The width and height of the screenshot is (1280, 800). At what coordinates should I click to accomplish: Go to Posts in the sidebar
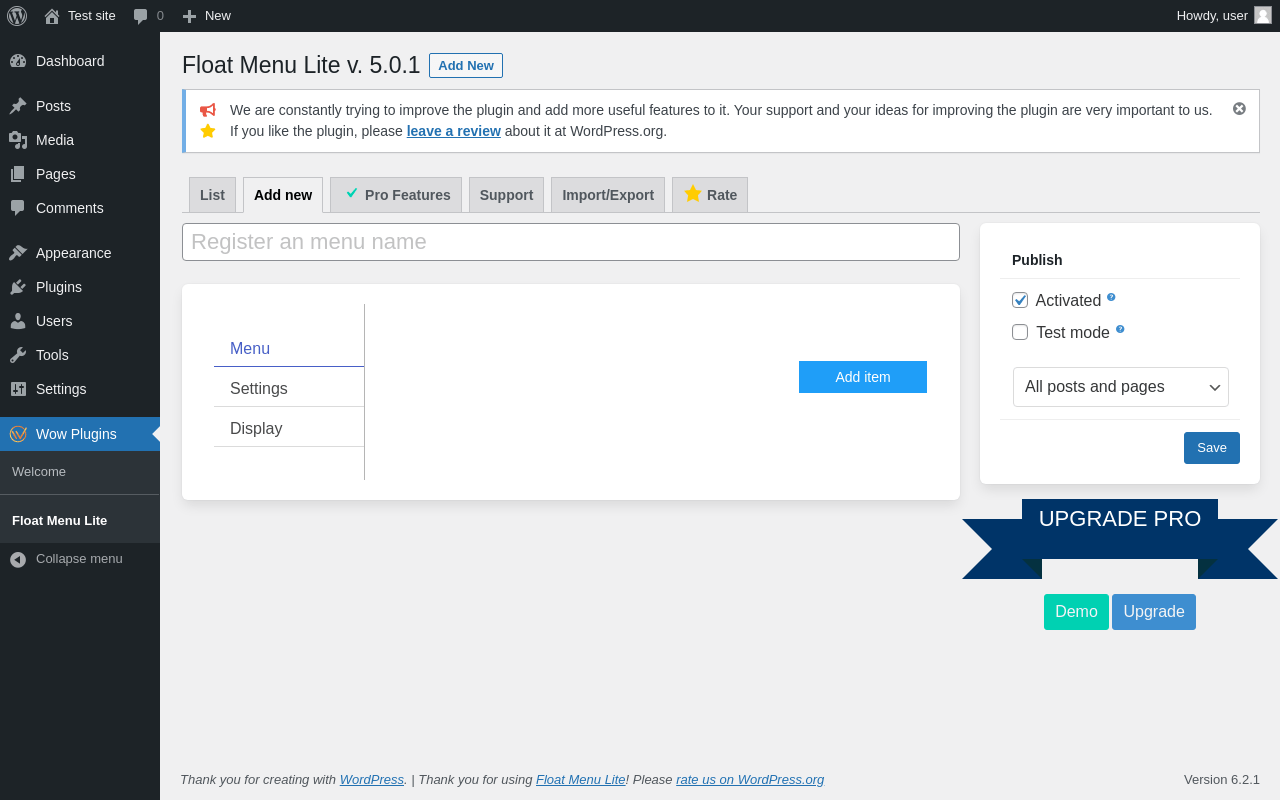tap(80, 106)
